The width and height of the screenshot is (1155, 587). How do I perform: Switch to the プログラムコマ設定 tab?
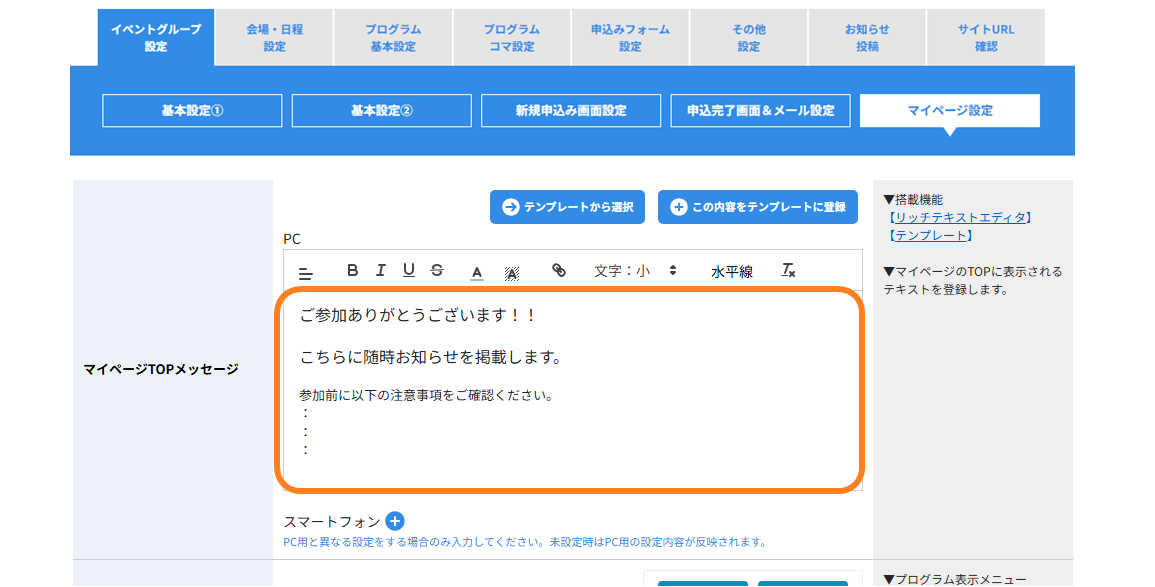(511, 38)
